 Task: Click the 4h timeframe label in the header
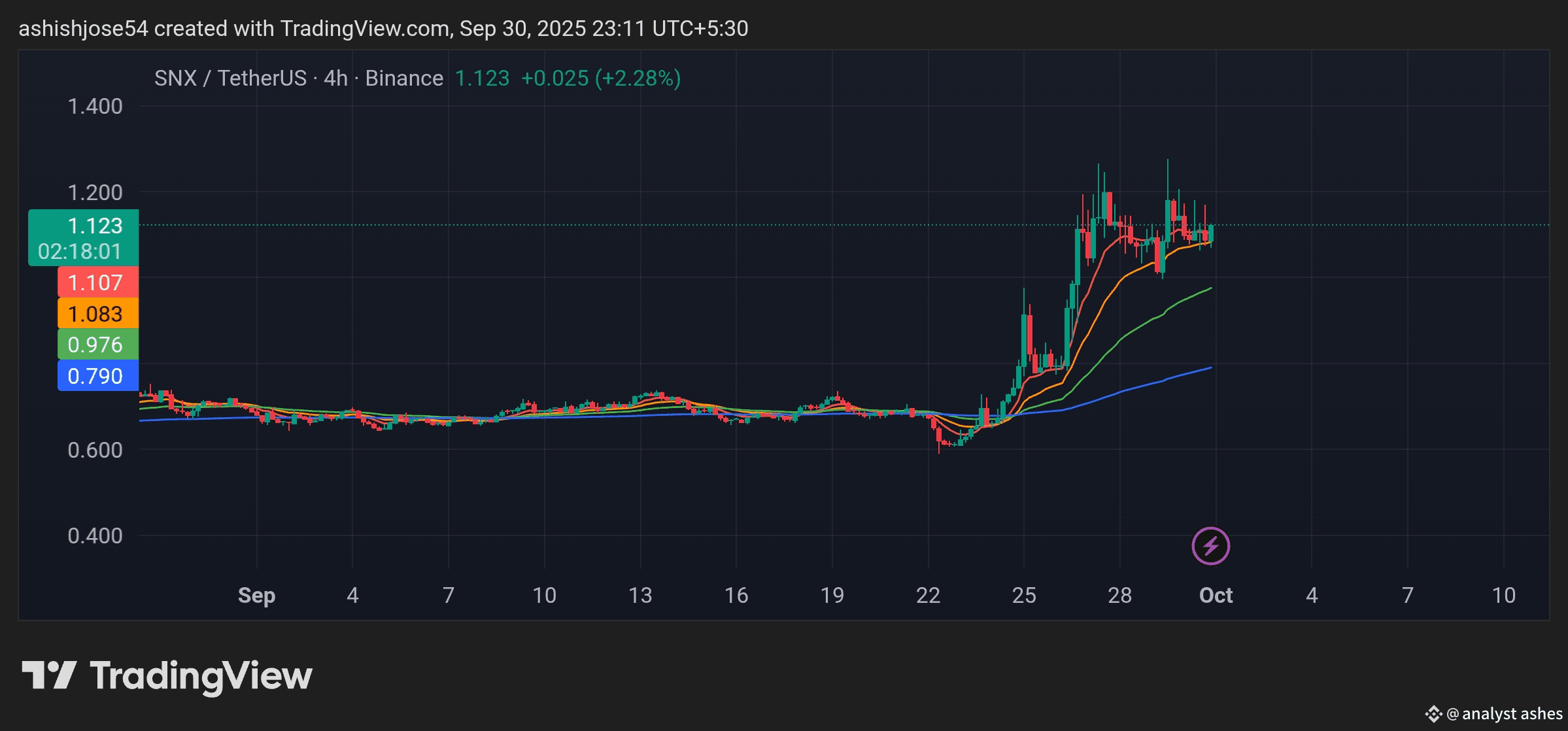click(335, 78)
